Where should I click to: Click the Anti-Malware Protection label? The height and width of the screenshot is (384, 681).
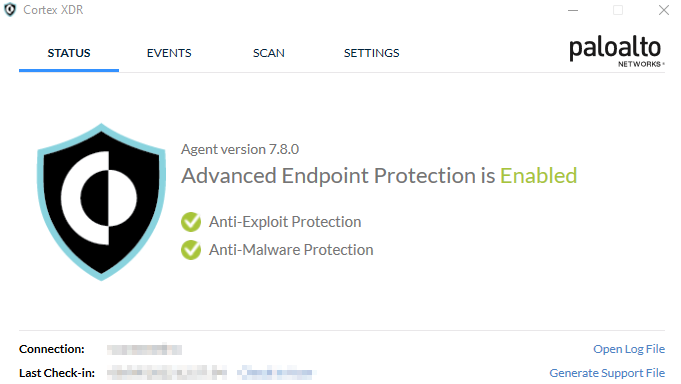point(291,250)
